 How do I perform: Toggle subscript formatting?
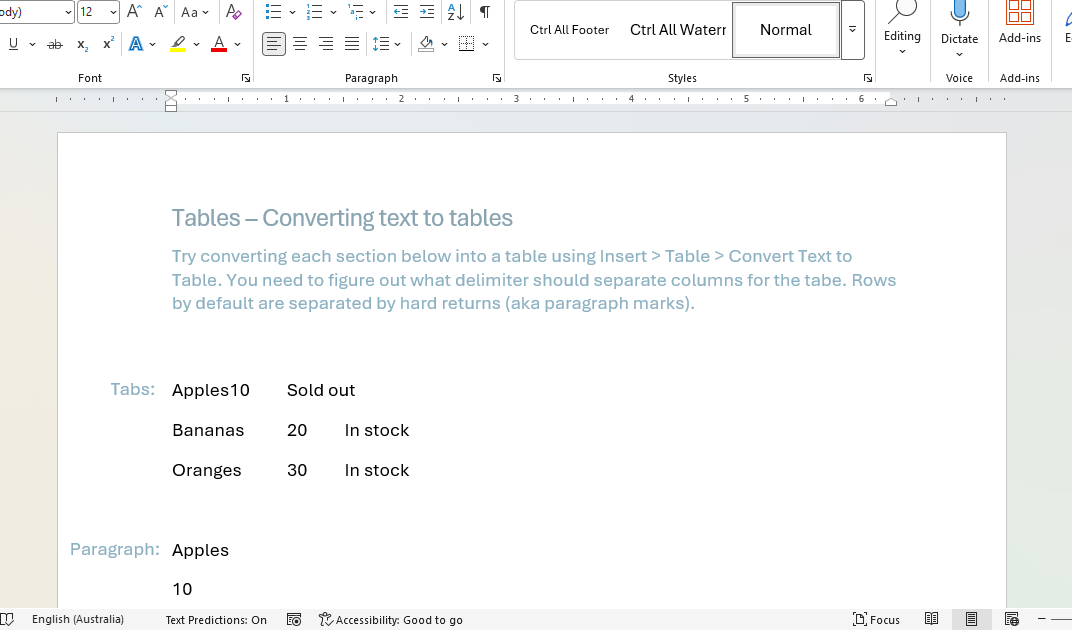point(82,45)
